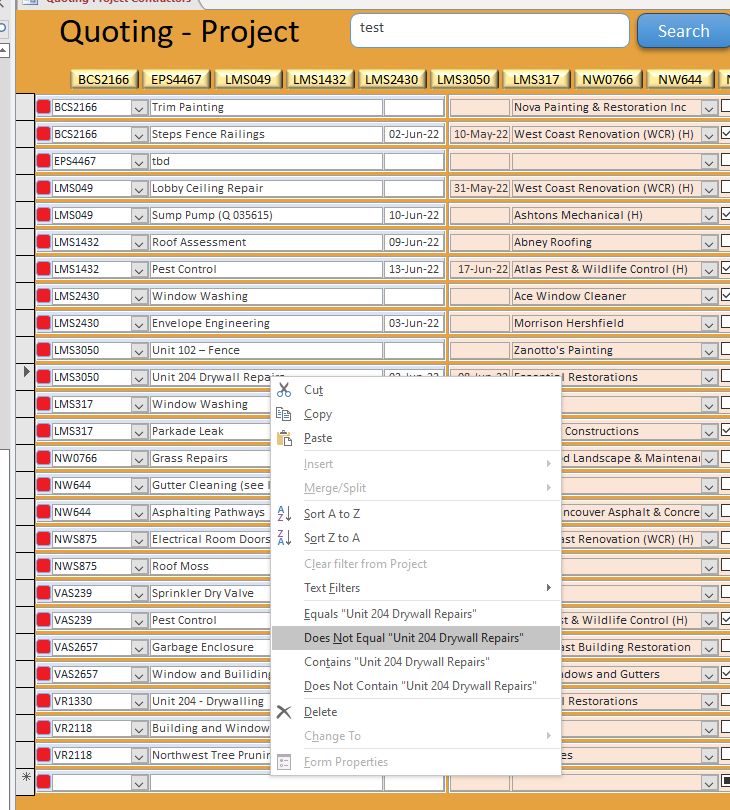Expand the Text Filters submenu
The image size is (730, 810).
click(416, 588)
